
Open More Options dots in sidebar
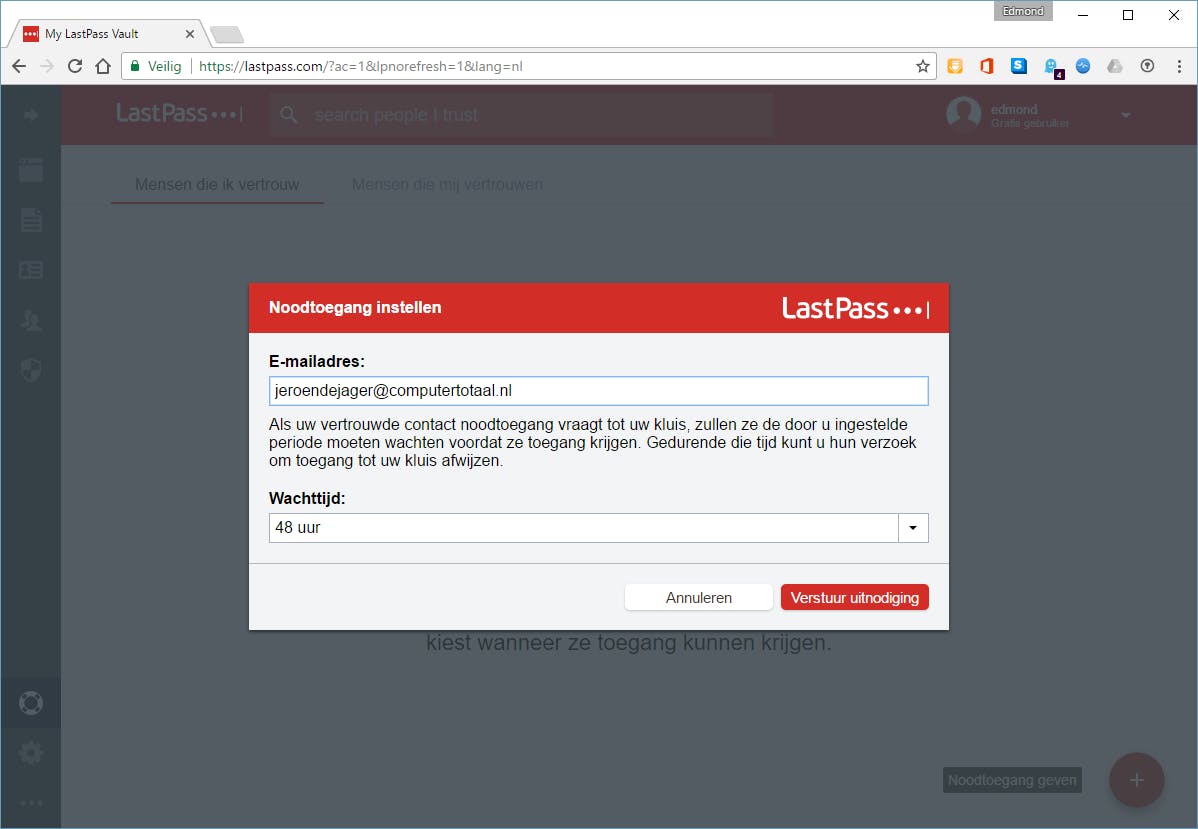click(x=31, y=803)
